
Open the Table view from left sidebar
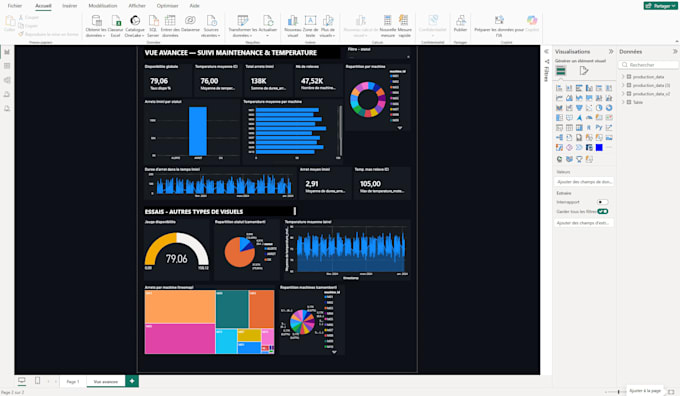[7, 66]
